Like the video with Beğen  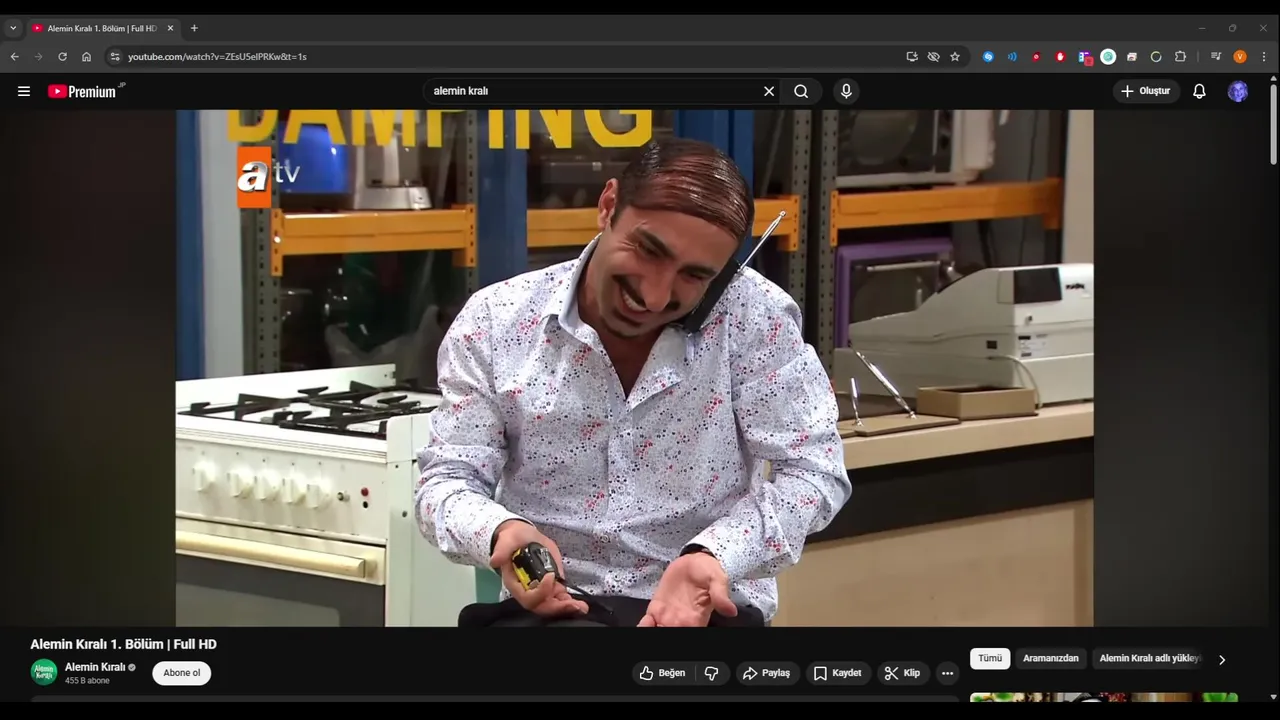663,673
